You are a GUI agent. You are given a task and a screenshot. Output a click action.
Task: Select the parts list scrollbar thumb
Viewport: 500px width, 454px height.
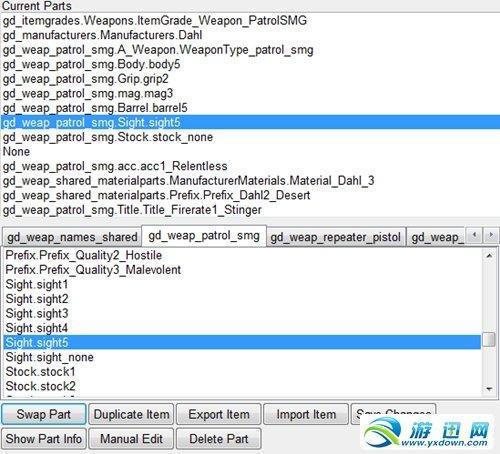pyautogui.click(x=489, y=339)
